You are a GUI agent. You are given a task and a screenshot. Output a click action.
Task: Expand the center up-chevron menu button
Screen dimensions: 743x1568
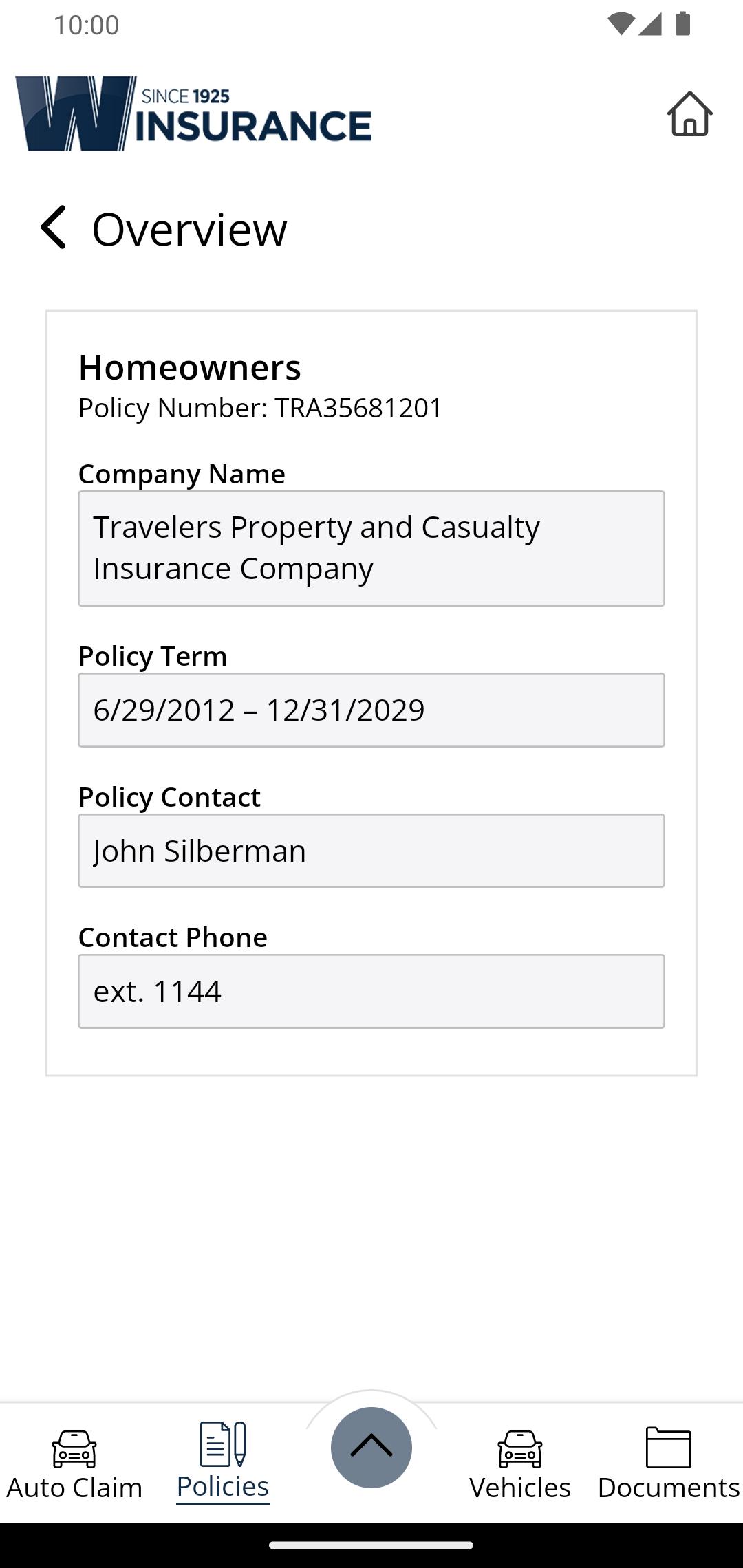coord(371,1447)
